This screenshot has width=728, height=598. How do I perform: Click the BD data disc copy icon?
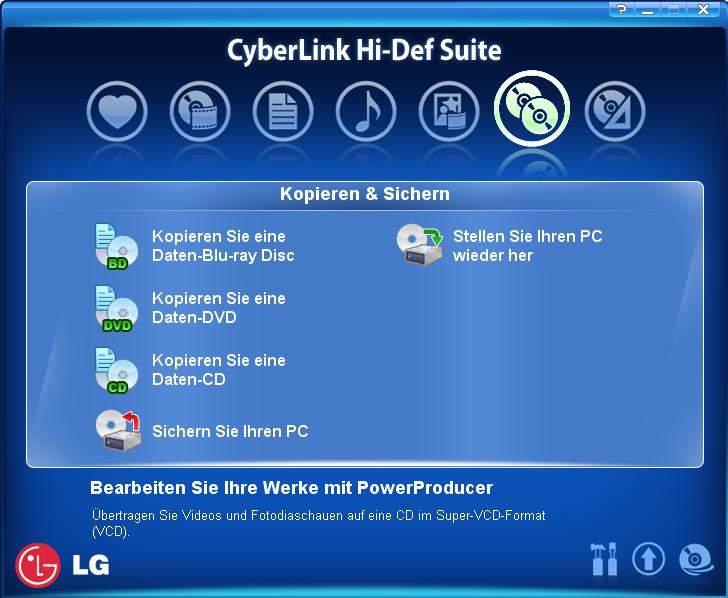pyautogui.click(x=117, y=246)
